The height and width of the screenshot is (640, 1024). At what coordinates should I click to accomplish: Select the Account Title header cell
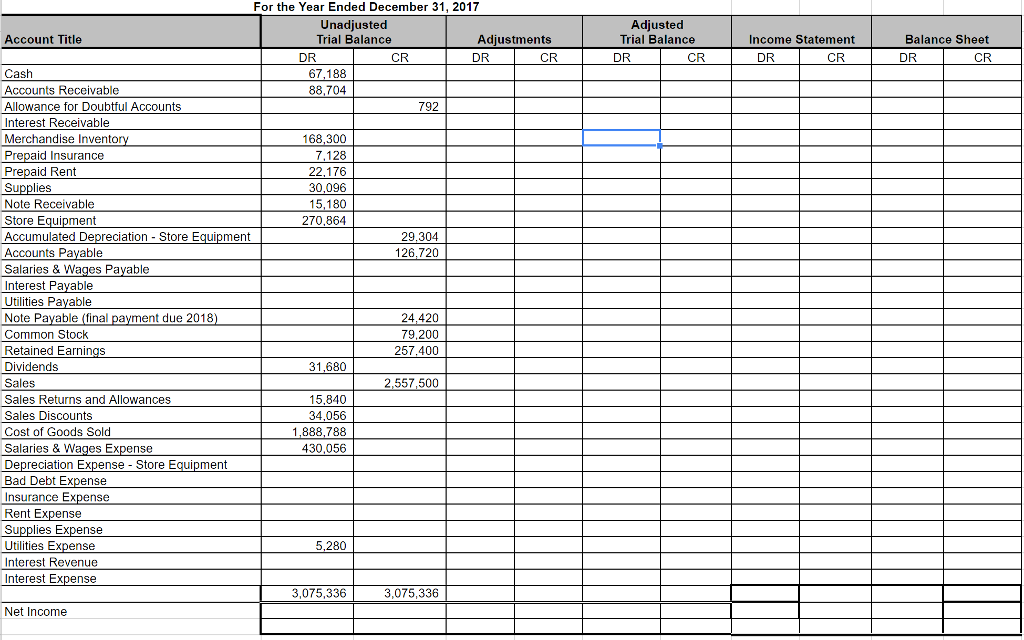tap(45, 31)
